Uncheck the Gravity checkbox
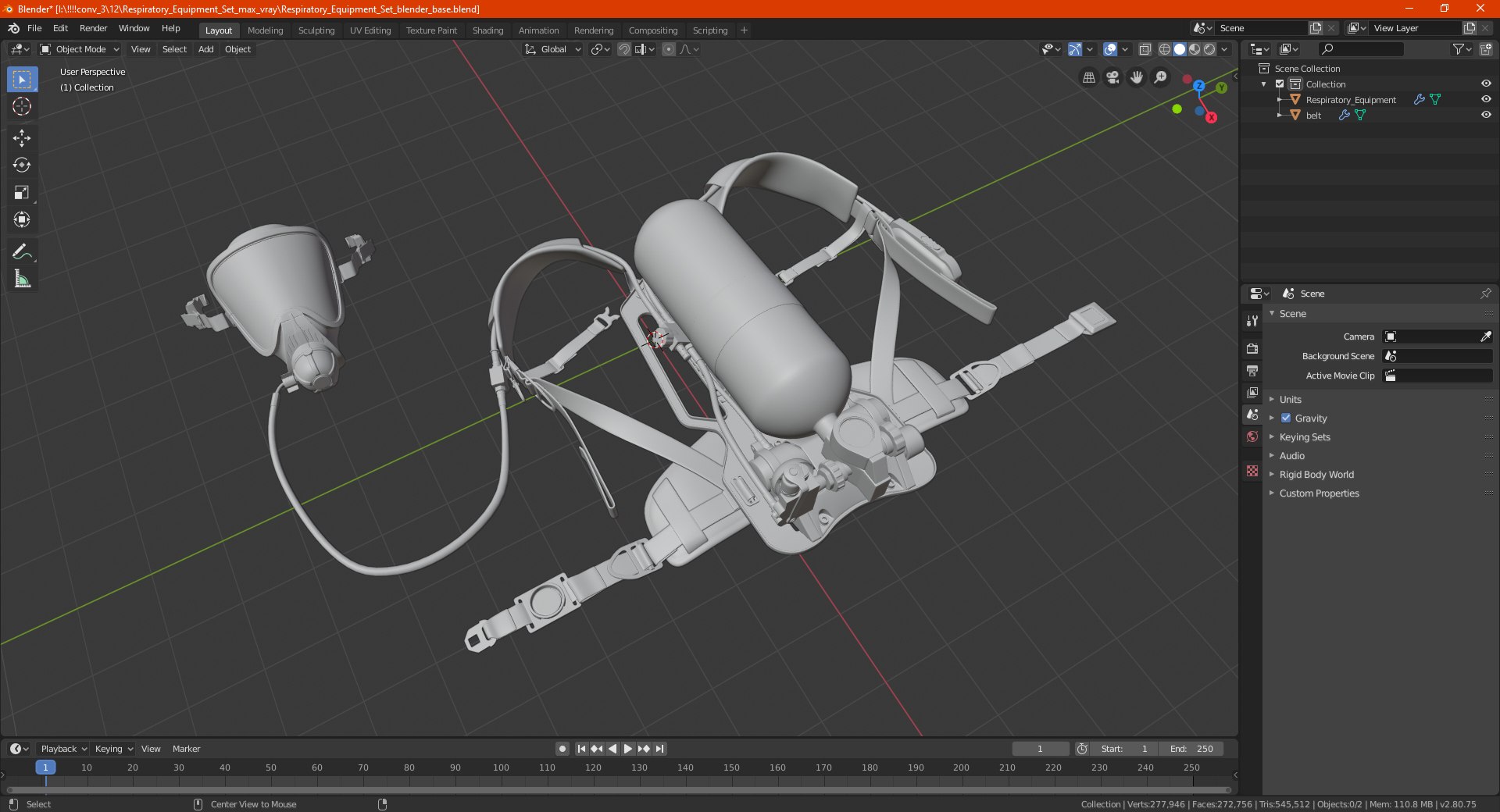The width and height of the screenshot is (1500, 812). (1286, 418)
